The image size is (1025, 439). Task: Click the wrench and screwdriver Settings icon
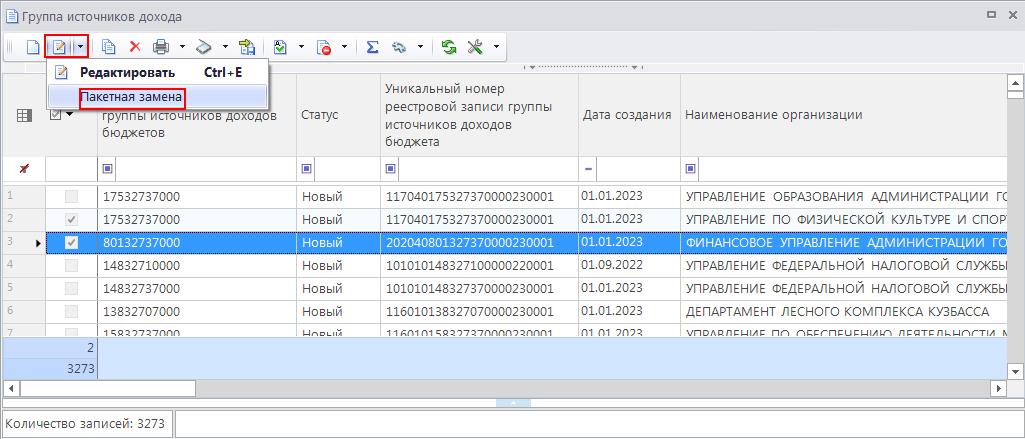coord(475,47)
